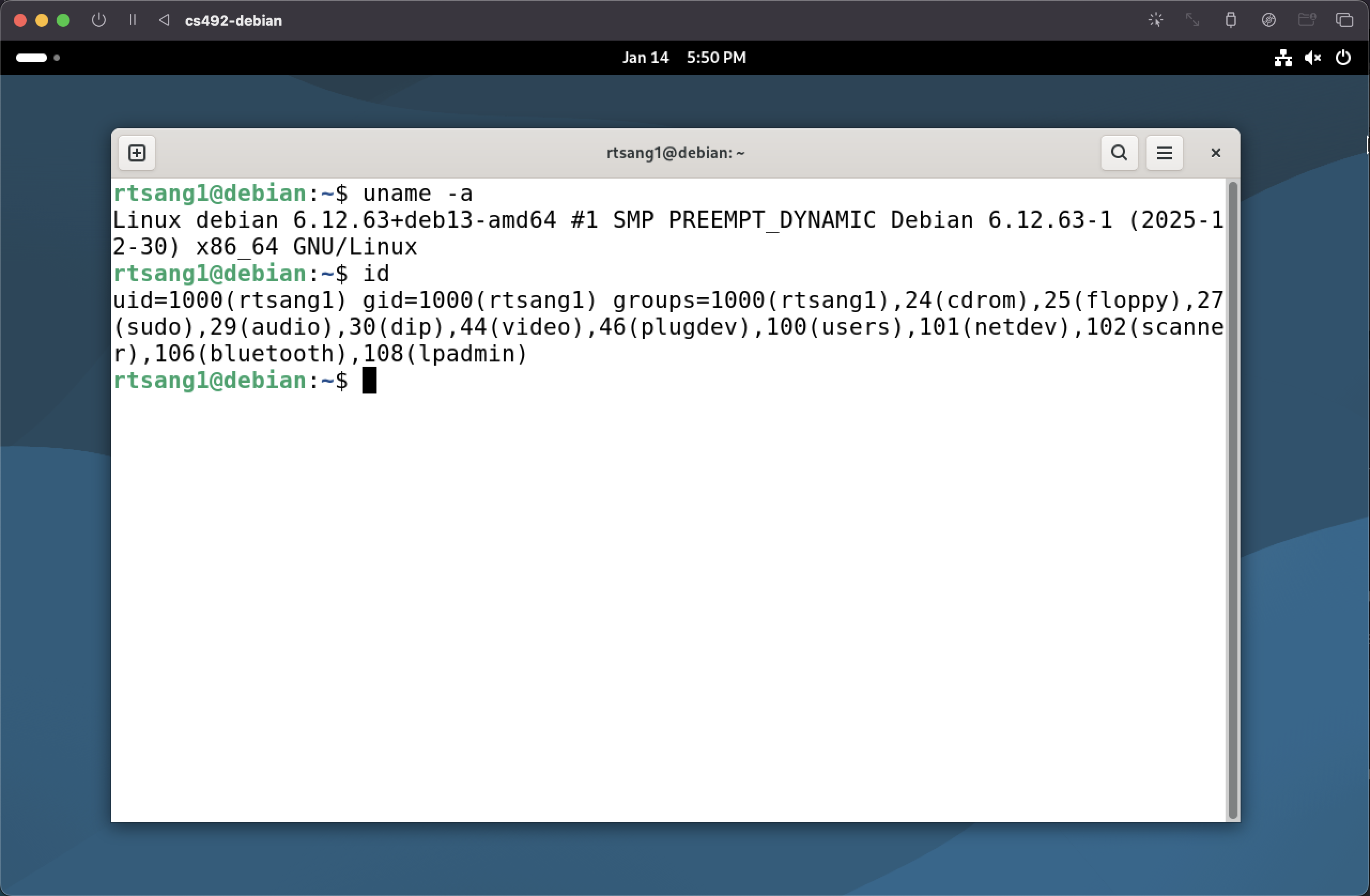Image resolution: width=1370 pixels, height=896 pixels.
Task: Click the terminal prompt cursor line
Action: (x=369, y=381)
